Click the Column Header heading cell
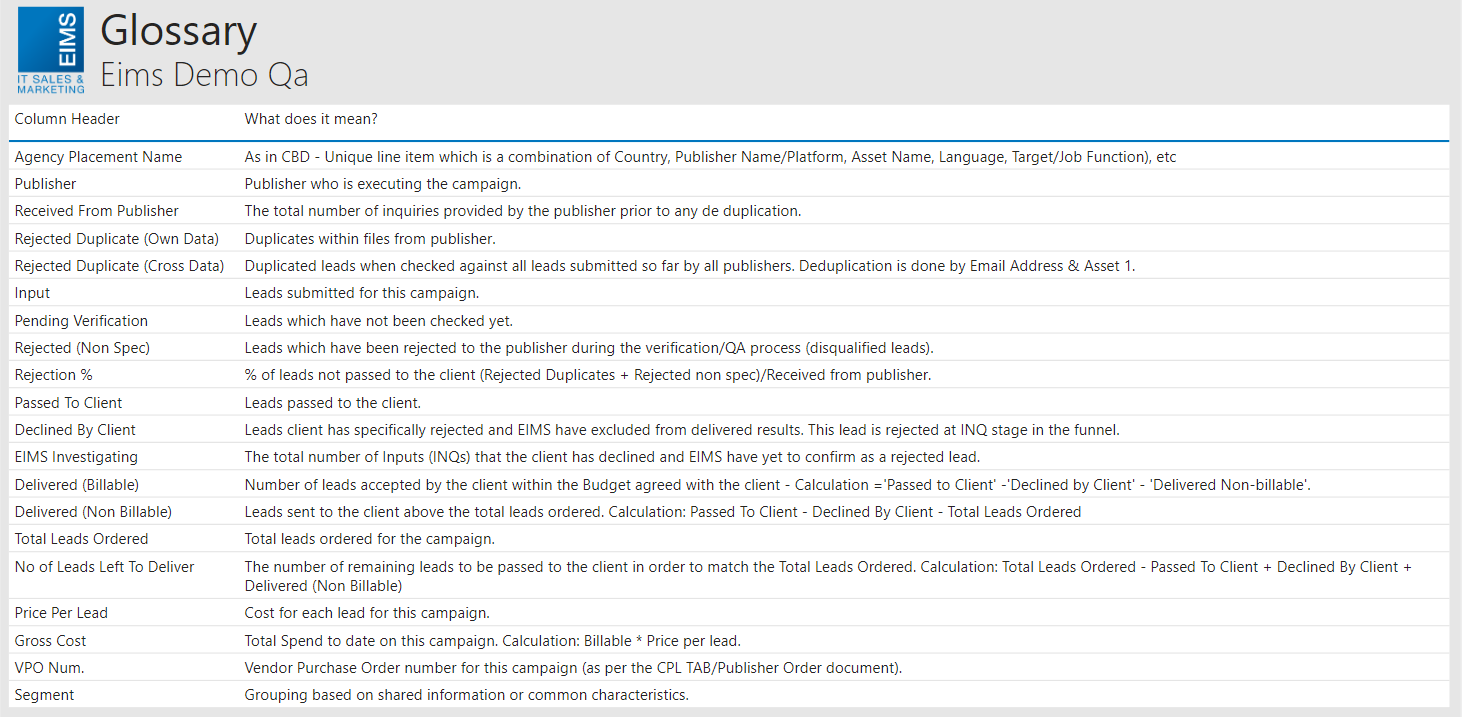The height and width of the screenshot is (717, 1462). point(67,119)
